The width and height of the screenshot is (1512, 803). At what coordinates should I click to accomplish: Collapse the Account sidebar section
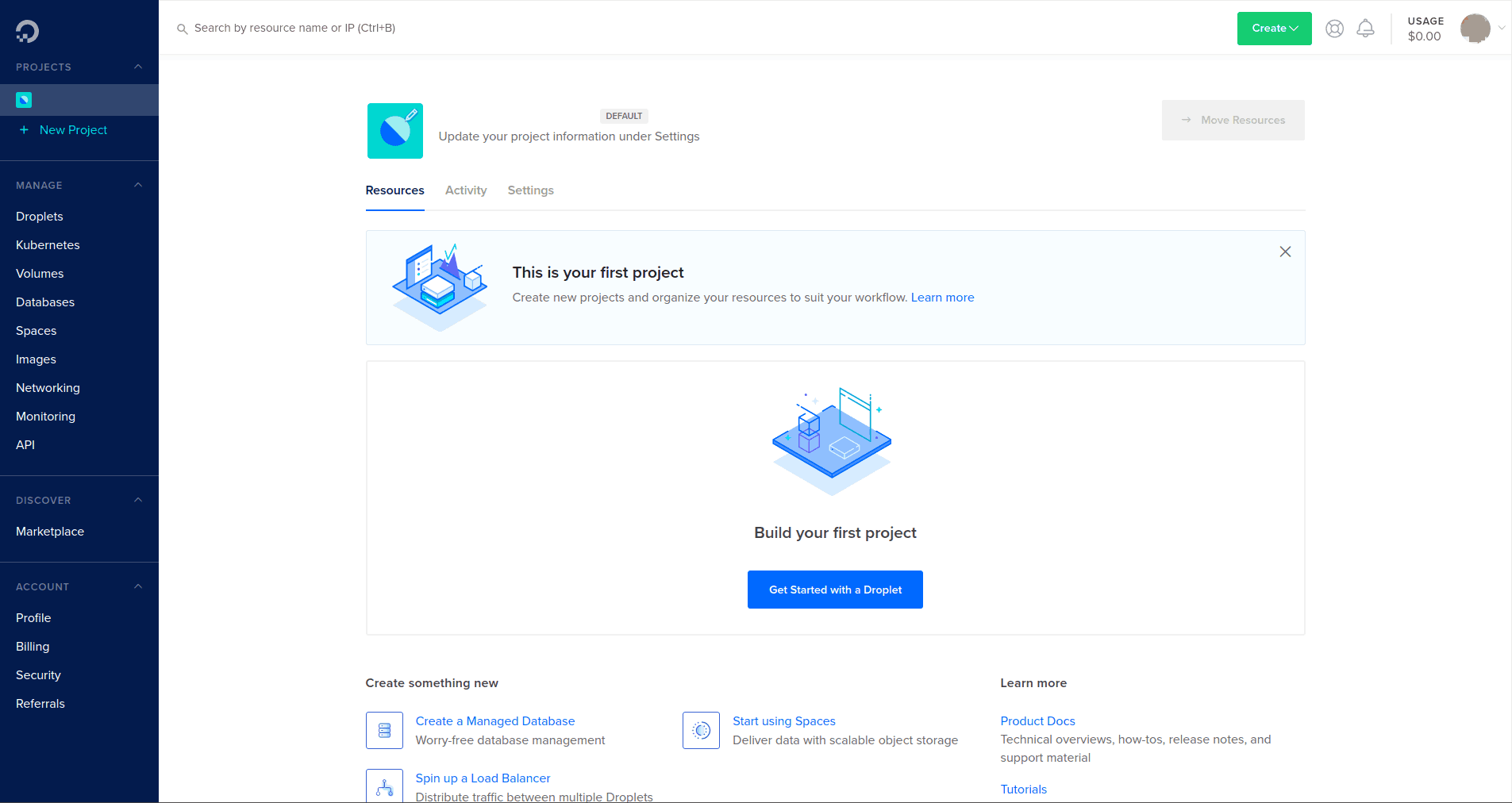click(x=138, y=586)
